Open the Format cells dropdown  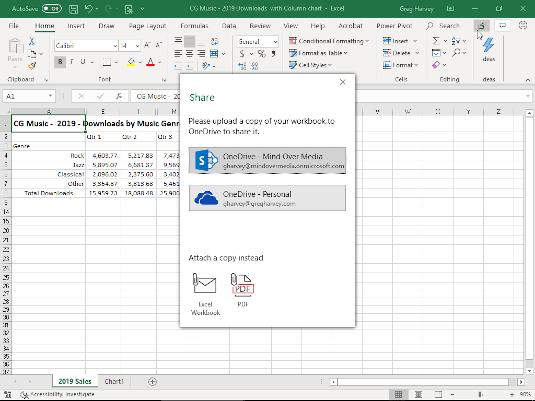click(401, 65)
